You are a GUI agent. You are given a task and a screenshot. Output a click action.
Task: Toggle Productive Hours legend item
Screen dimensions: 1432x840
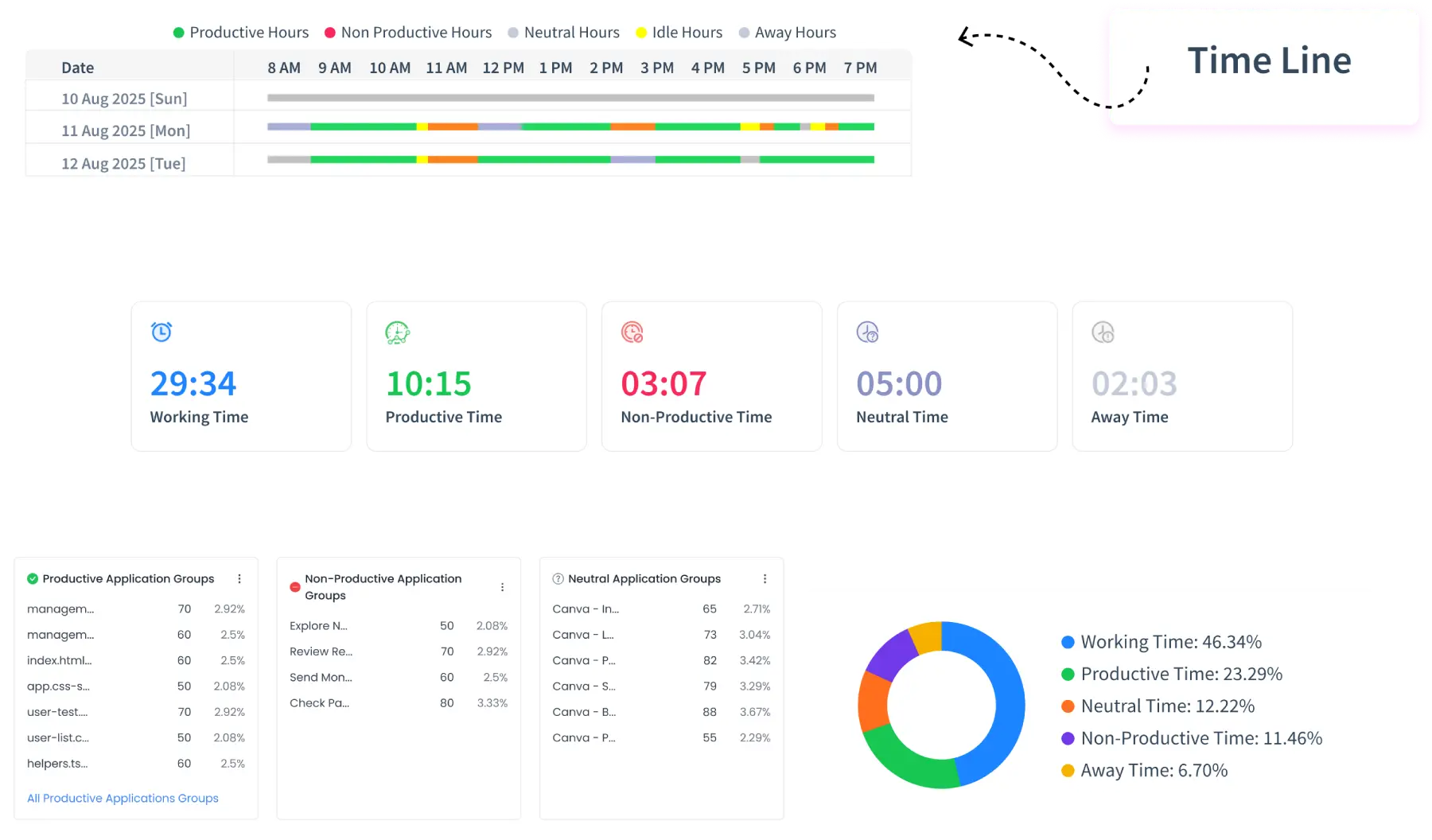point(241,33)
